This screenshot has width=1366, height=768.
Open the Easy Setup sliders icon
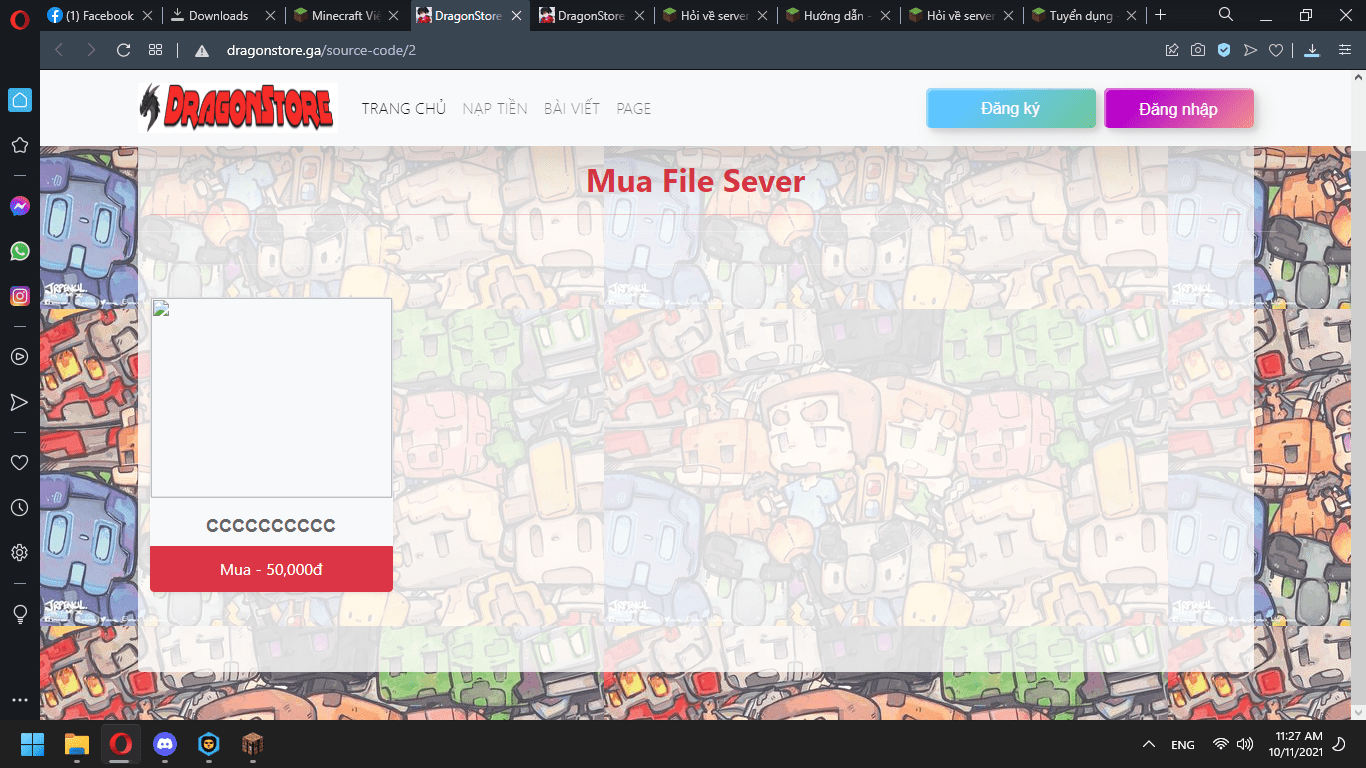coord(1346,50)
